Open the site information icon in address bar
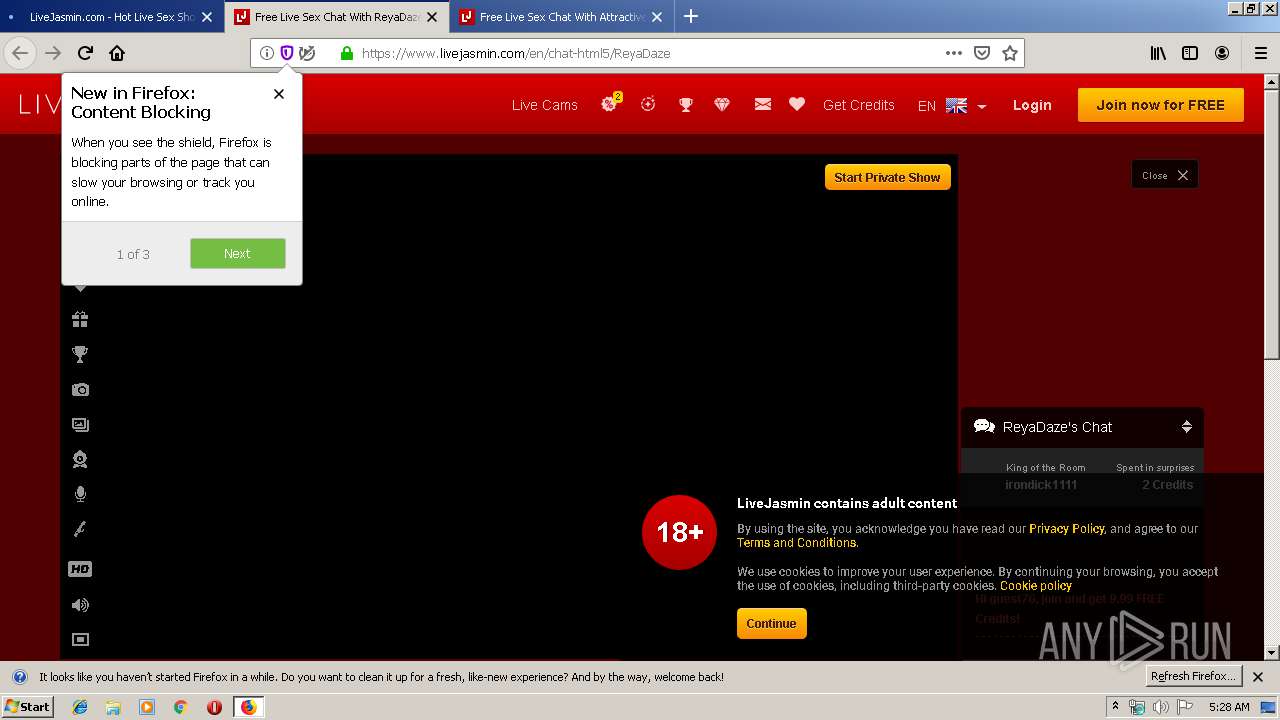 (266, 53)
